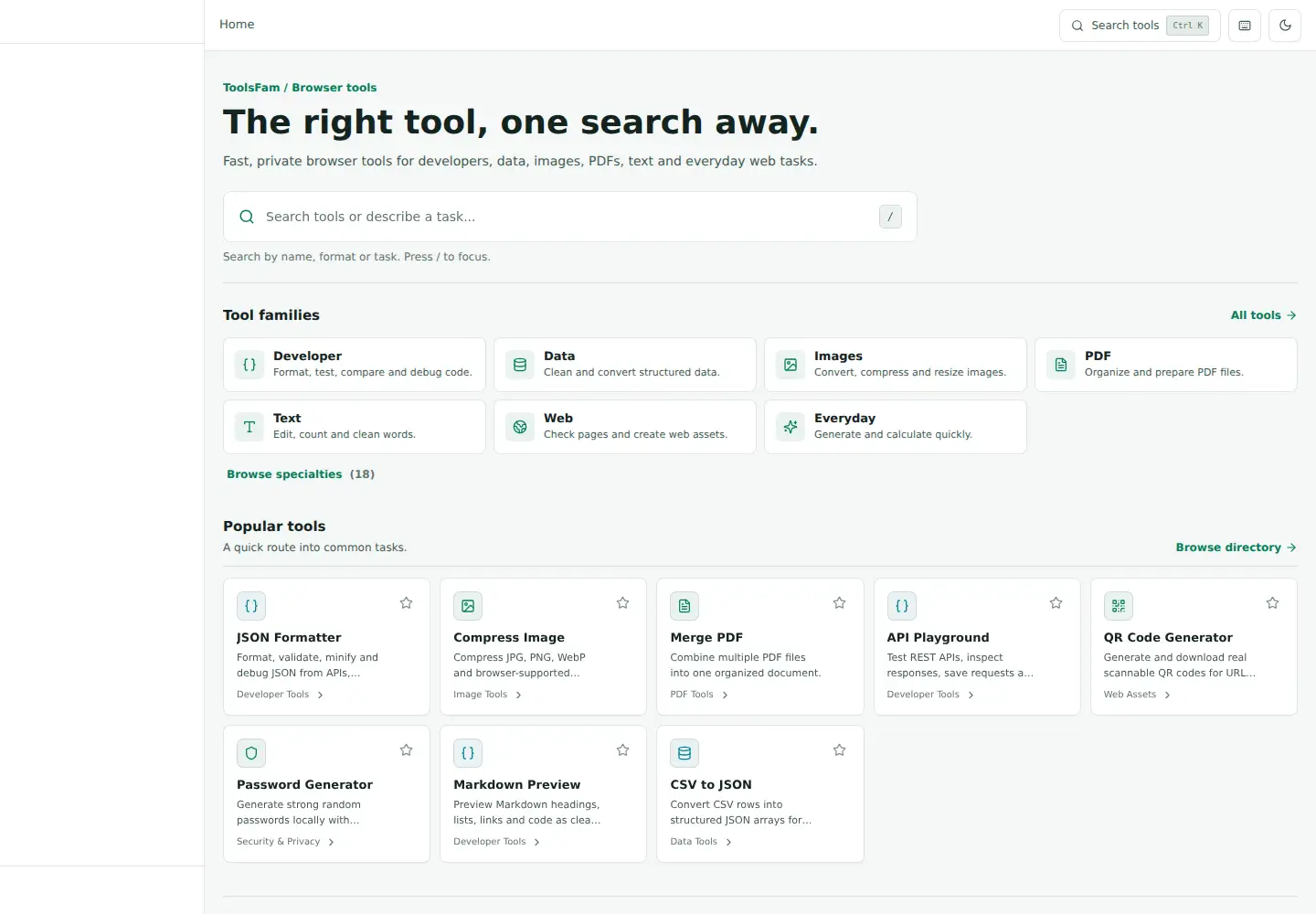Screen dimensions: 1316x914
Task: Open the Developer tool family card icon
Action: pos(249,365)
